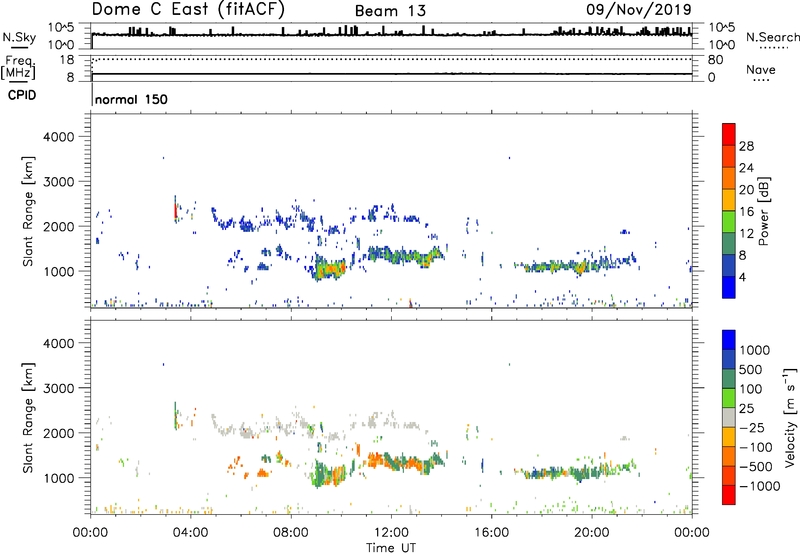Click the 'CPID' label

click(x=22, y=95)
